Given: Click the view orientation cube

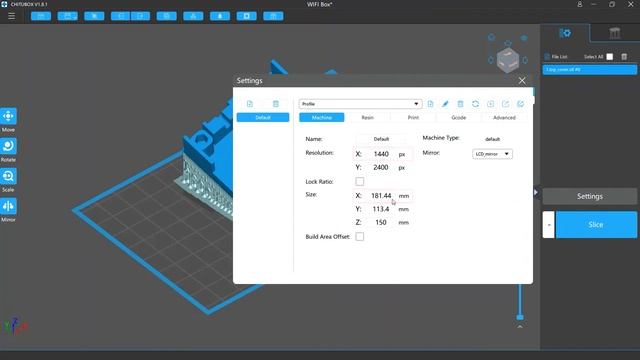Looking at the screenshot, I should click(x=508, y=60).
